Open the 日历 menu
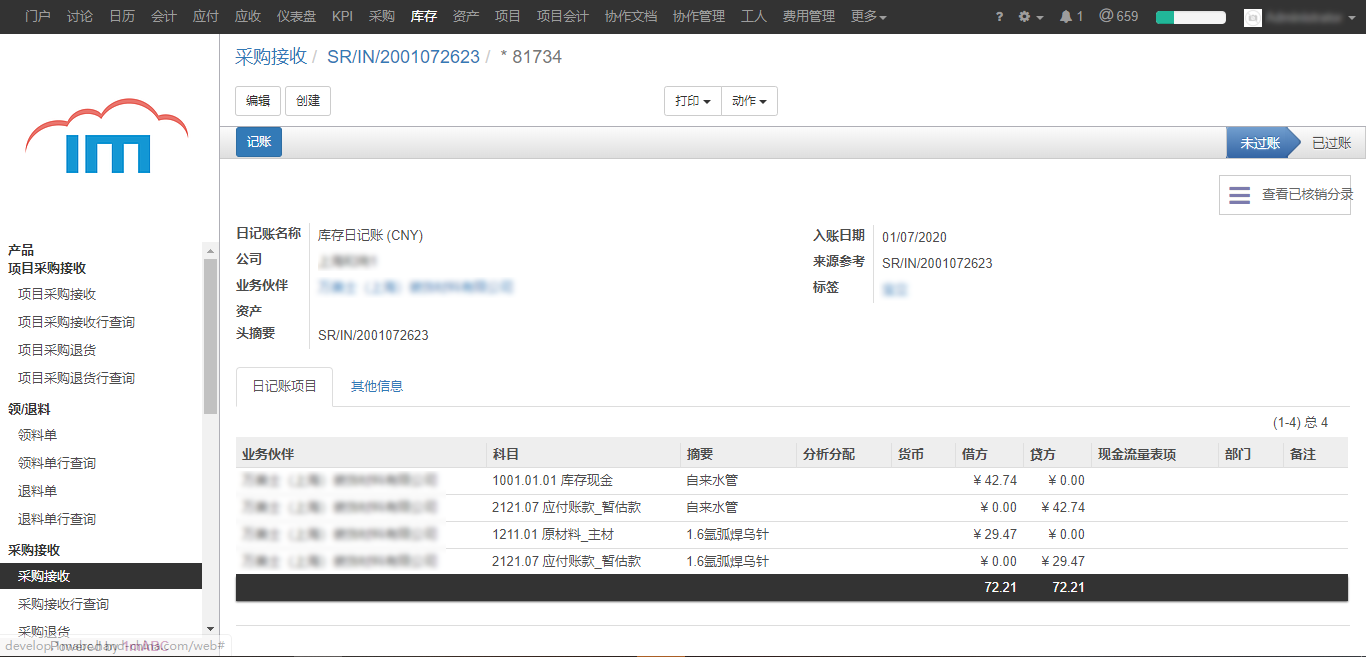 tap(122, 17)
